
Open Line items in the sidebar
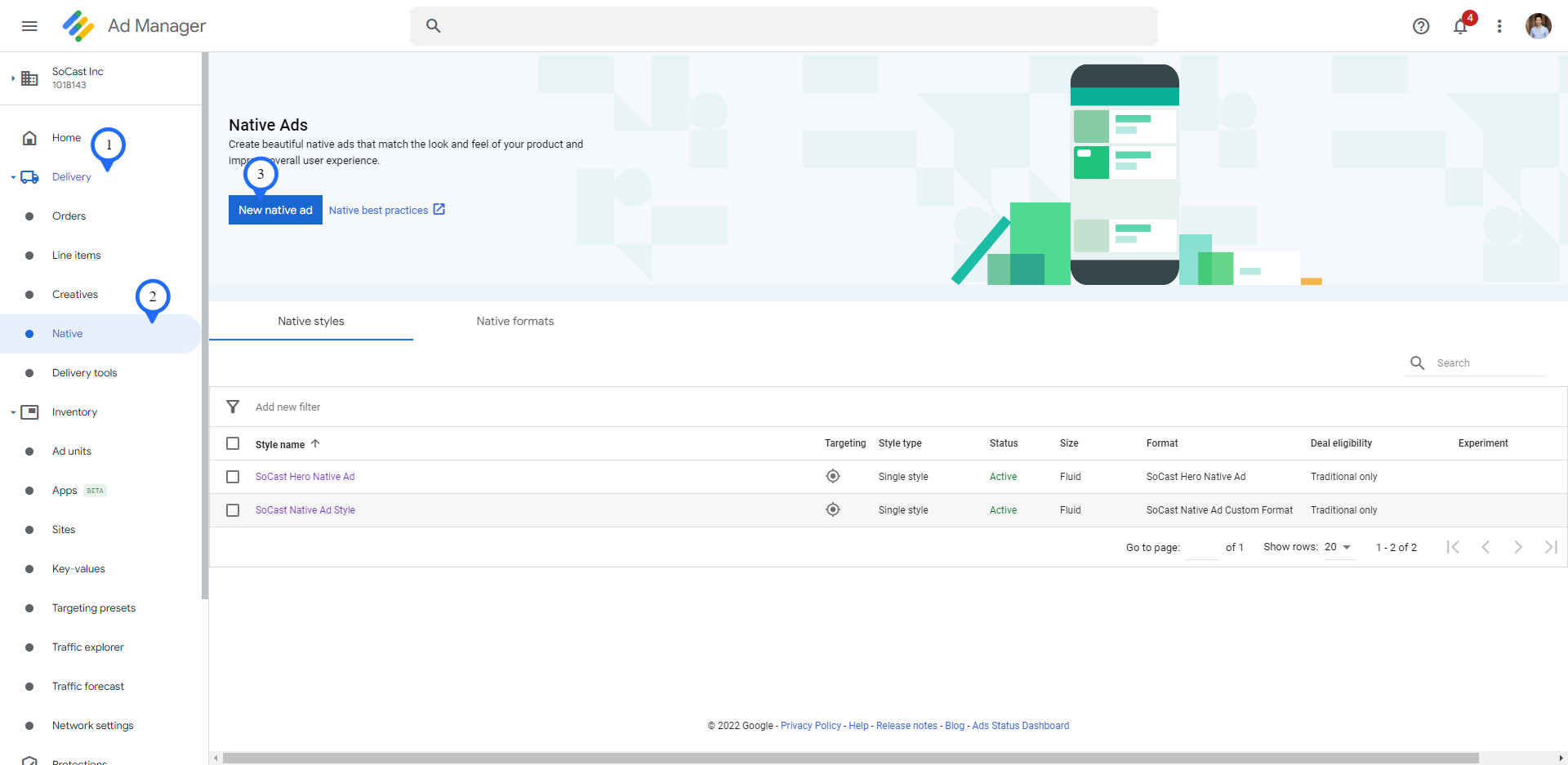pos(76,256)
